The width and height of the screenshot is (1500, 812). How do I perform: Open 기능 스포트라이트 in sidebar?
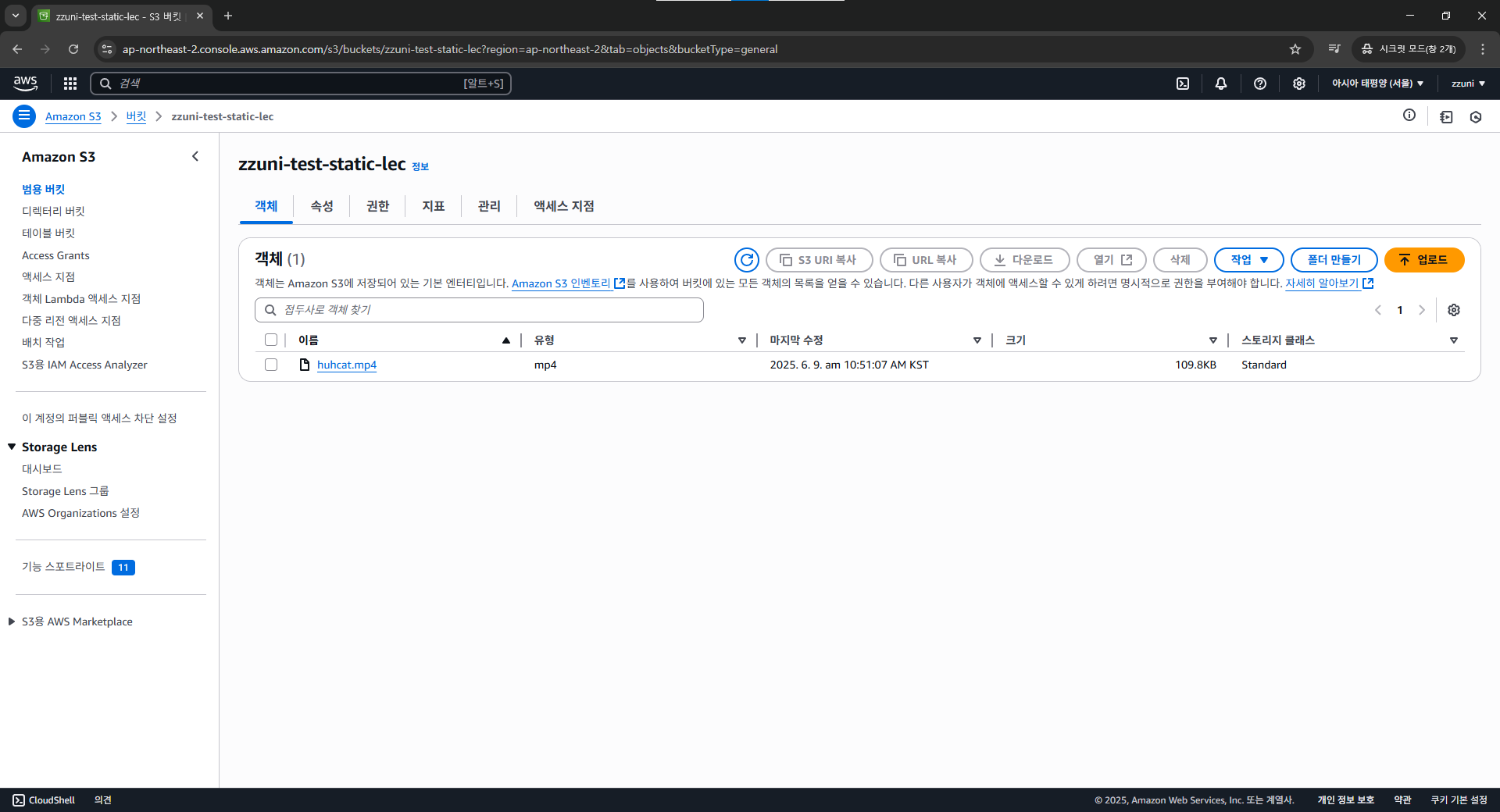click(63, 567)
